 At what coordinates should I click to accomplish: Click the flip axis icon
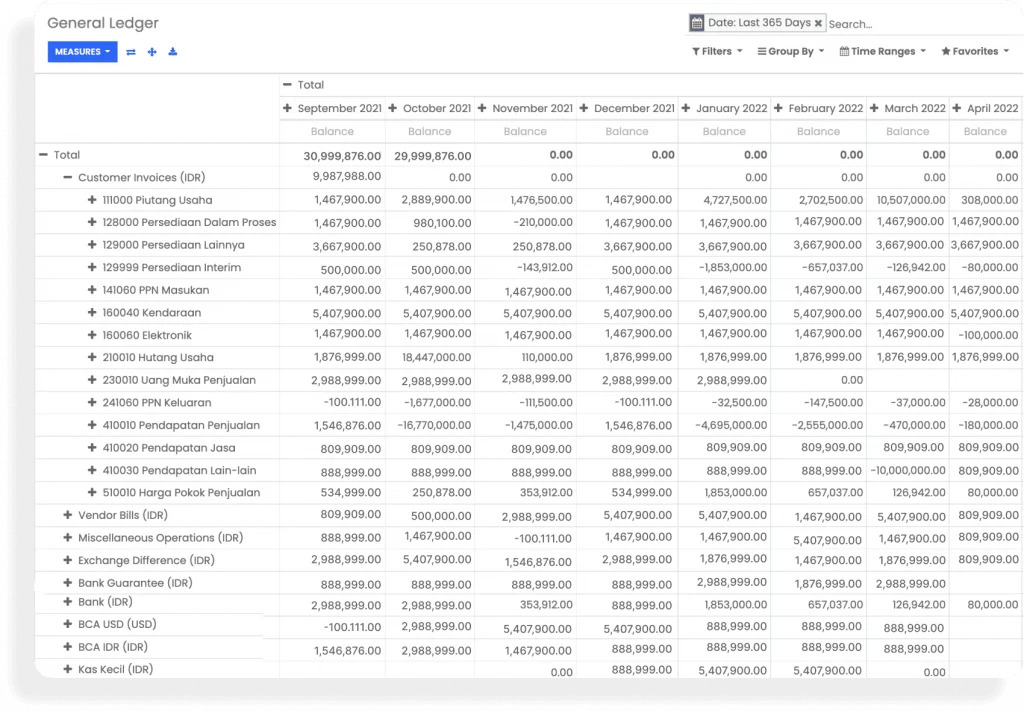click(131, 52)
